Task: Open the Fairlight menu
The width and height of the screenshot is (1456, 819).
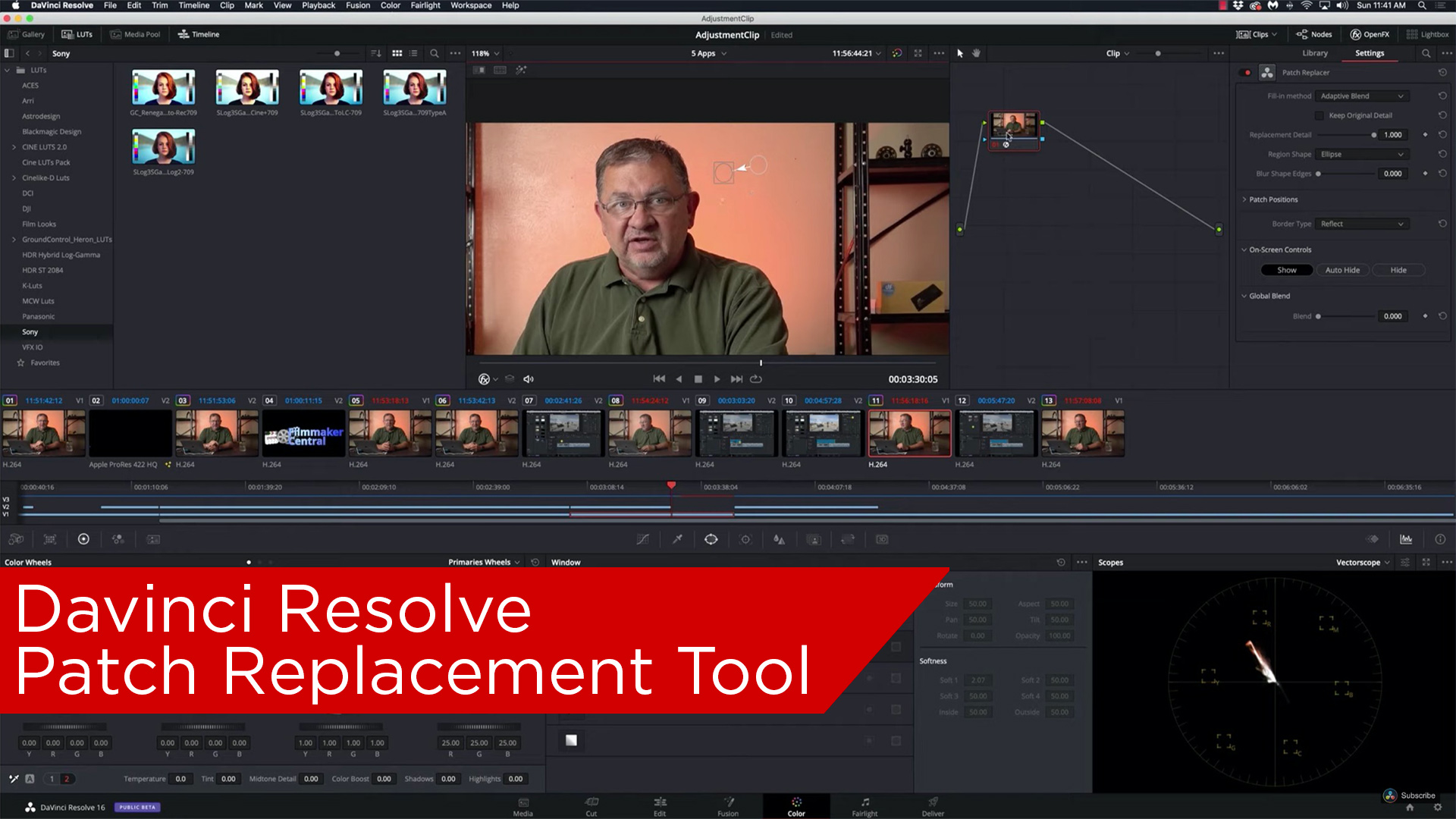Action: click(425, 5)
